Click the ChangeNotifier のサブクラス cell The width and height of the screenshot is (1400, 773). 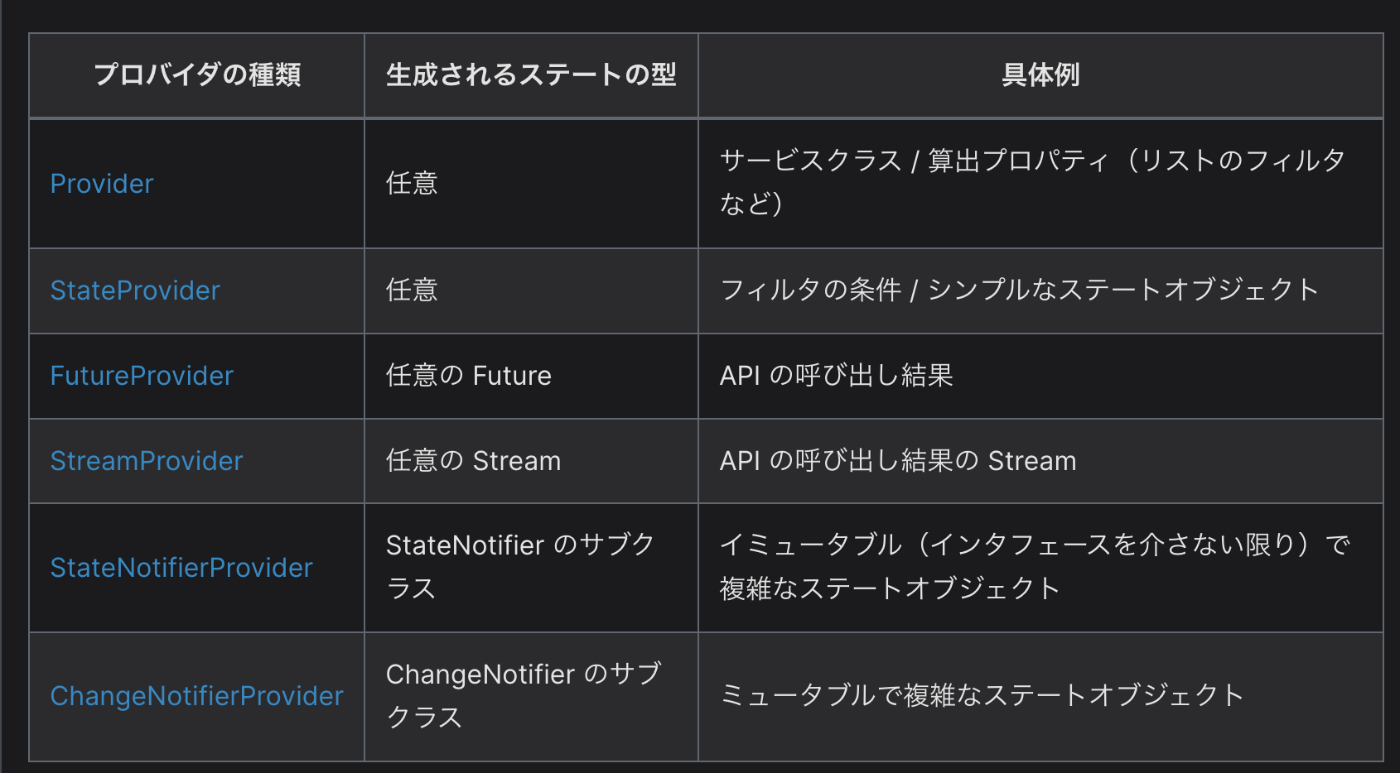531,696
